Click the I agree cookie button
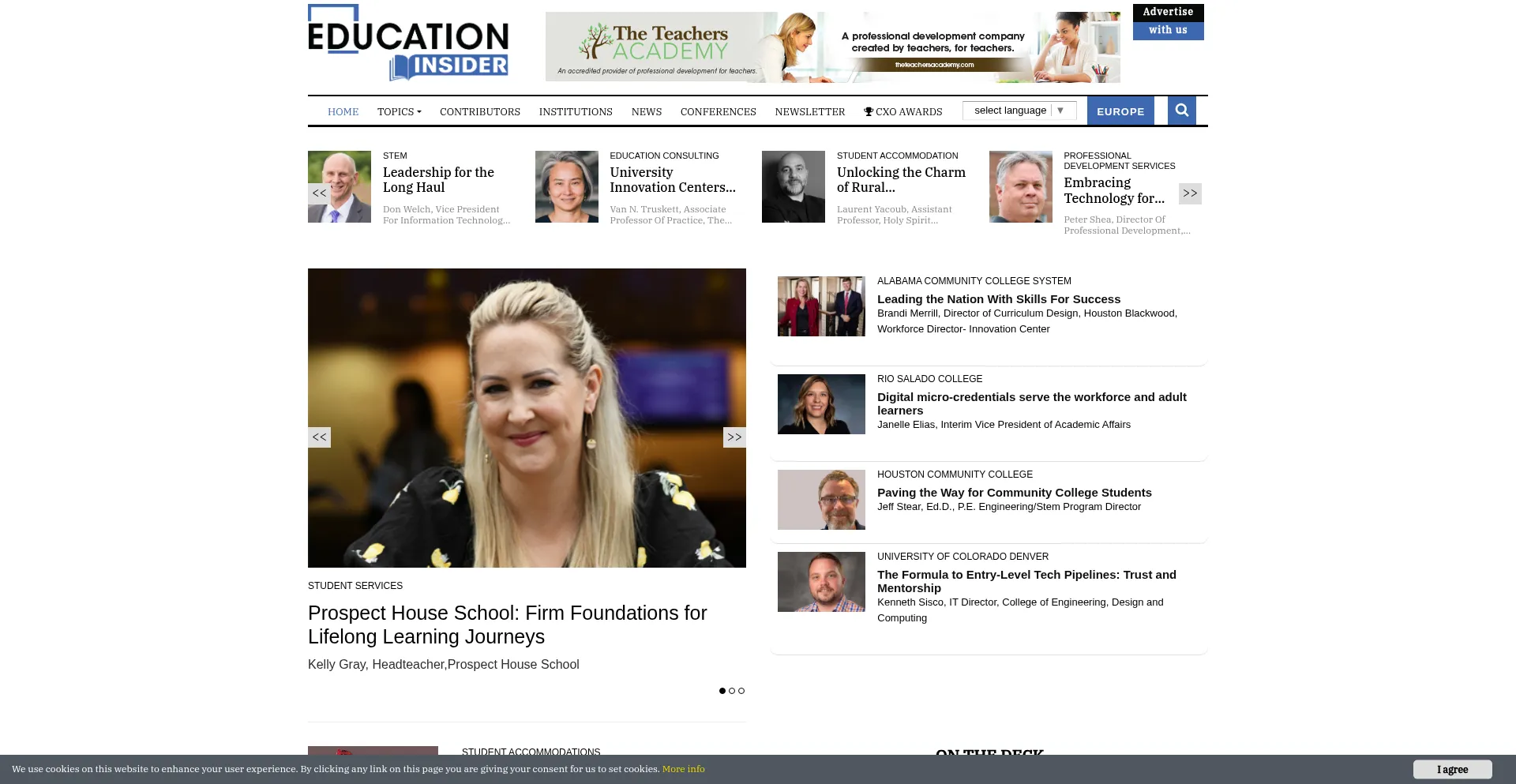Screen dimensions: 1516x784 point(1452,769)
